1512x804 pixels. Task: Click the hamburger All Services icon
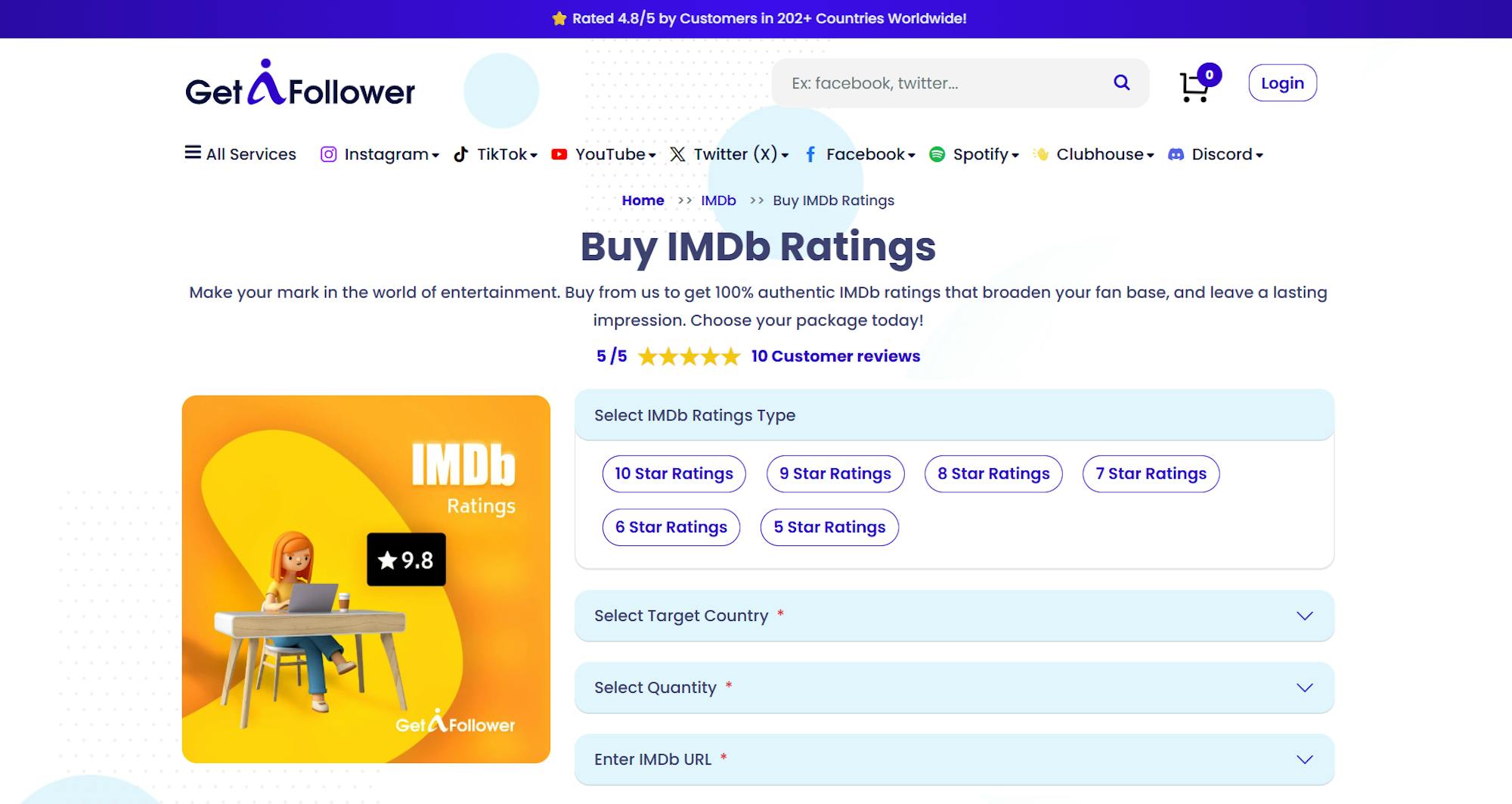point(193,153)
